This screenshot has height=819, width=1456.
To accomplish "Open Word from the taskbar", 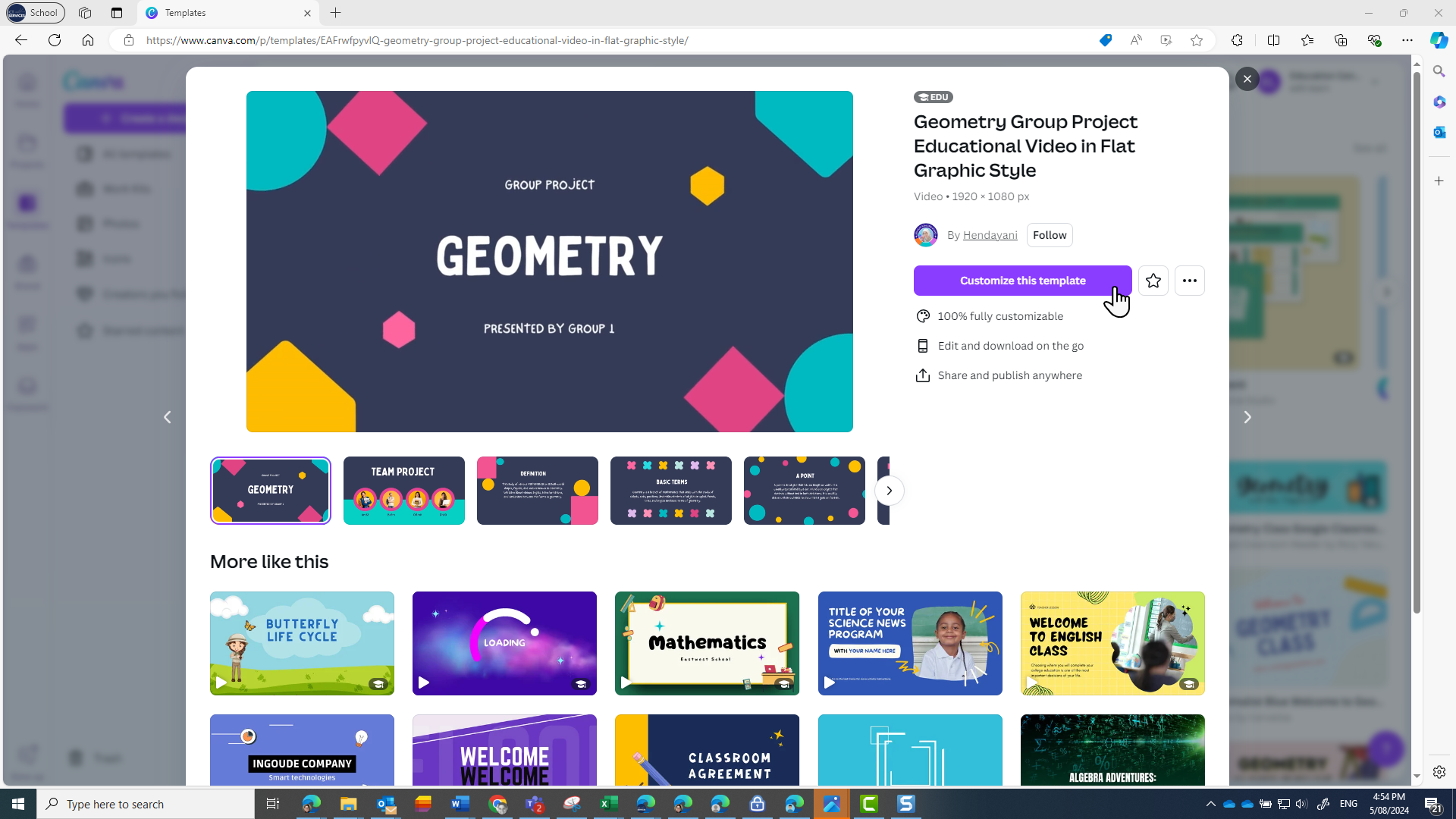I will pyautogui.click(x=460, y=804).
